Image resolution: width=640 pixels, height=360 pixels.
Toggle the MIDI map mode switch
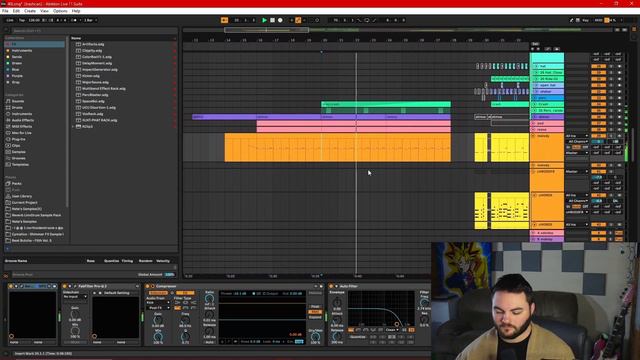tap(598, 20)
